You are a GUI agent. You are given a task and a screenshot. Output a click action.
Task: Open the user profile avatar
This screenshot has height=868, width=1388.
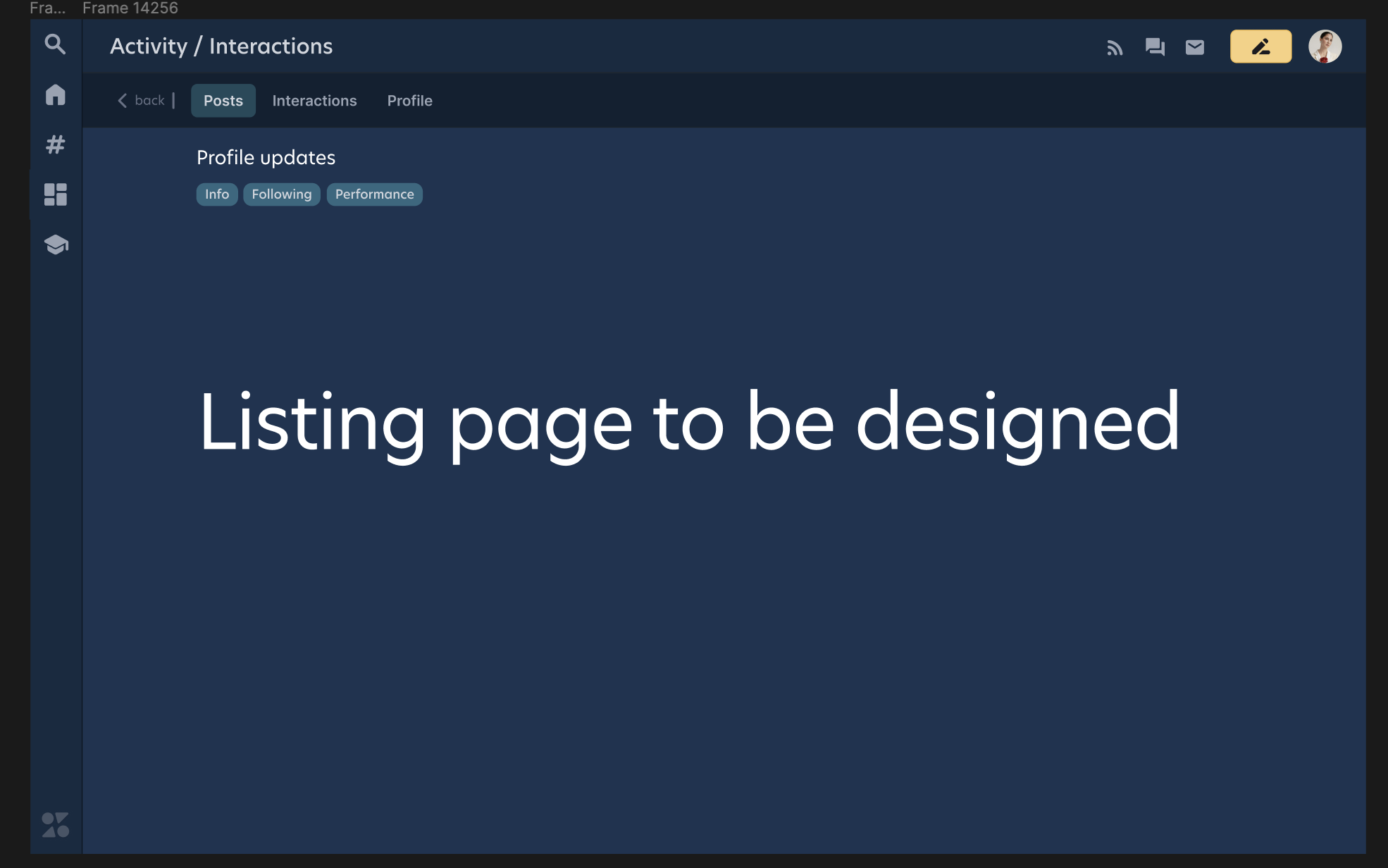1325,46
